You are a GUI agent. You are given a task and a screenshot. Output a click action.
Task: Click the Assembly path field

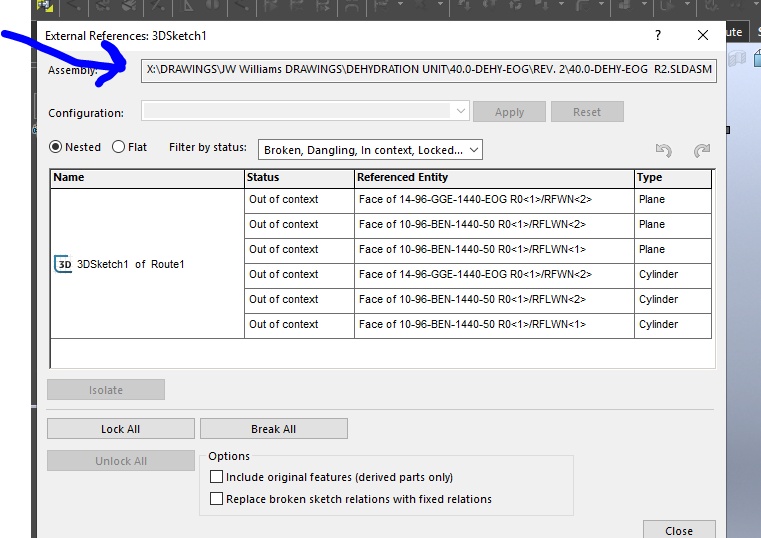(x=429, y=70)
